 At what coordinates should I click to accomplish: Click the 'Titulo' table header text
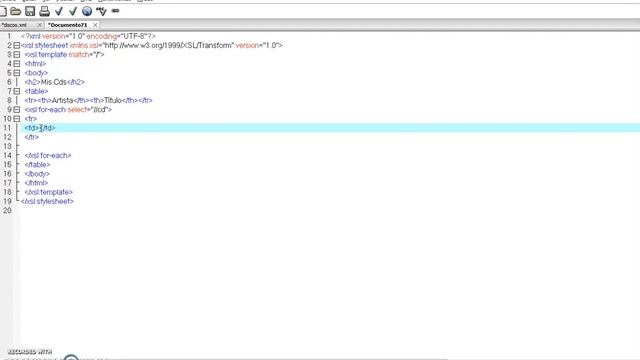pyautogui.click(x=113, y=100)
